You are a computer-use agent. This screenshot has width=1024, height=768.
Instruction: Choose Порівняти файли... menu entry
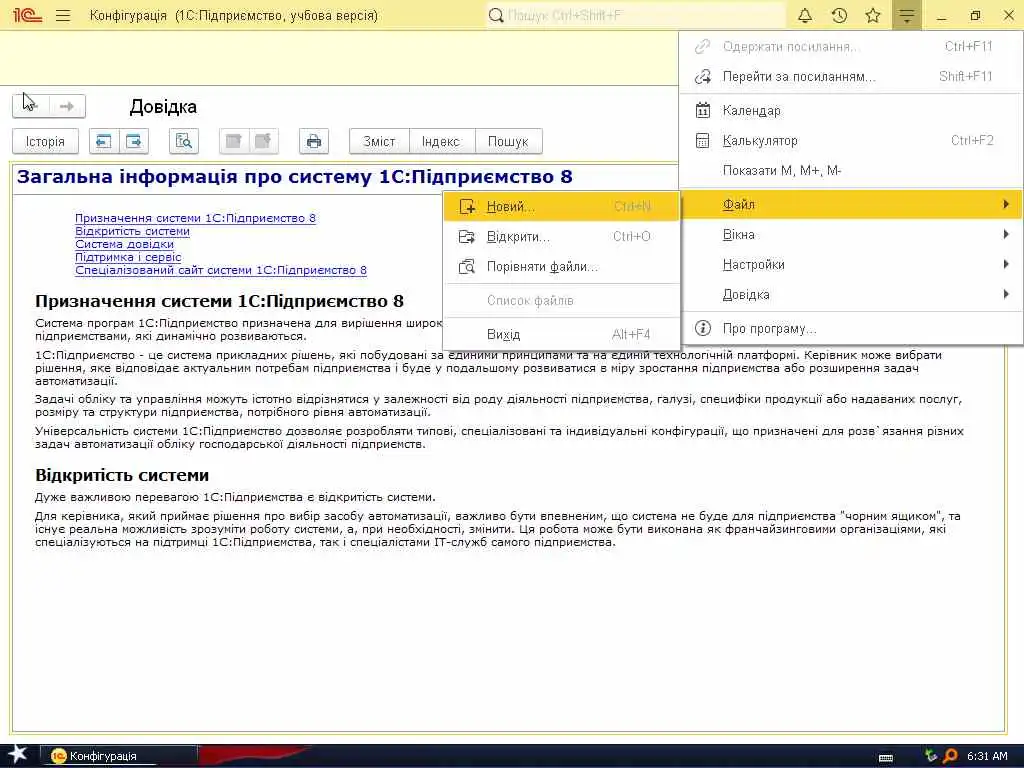click(x=562, y=266)
